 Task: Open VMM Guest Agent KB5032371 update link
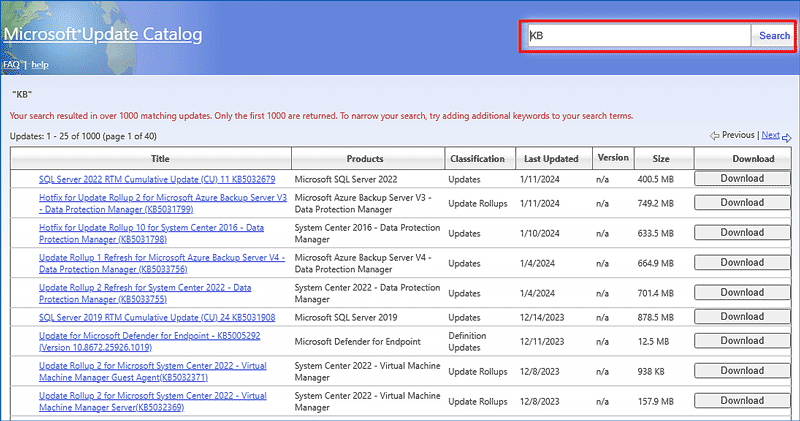click(x=153, y=372)
